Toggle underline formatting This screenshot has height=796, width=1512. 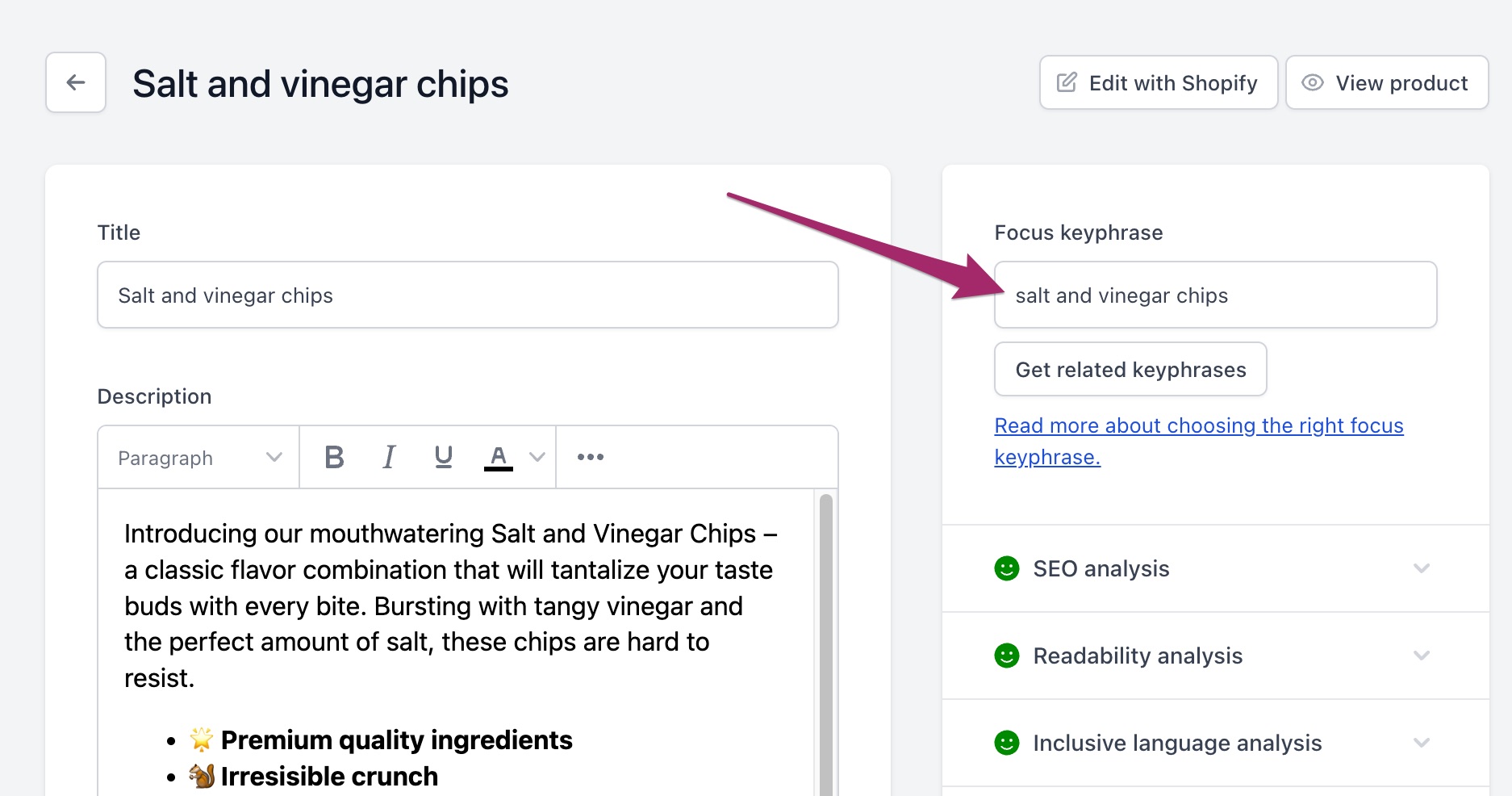pos(442,457)
